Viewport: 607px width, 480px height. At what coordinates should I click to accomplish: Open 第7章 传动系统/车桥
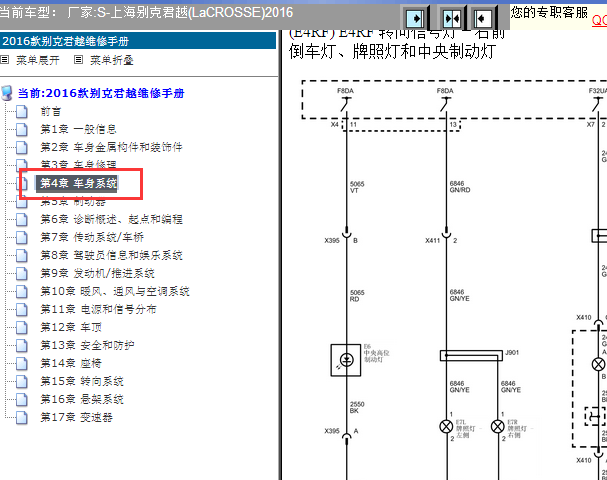[92, 237]
